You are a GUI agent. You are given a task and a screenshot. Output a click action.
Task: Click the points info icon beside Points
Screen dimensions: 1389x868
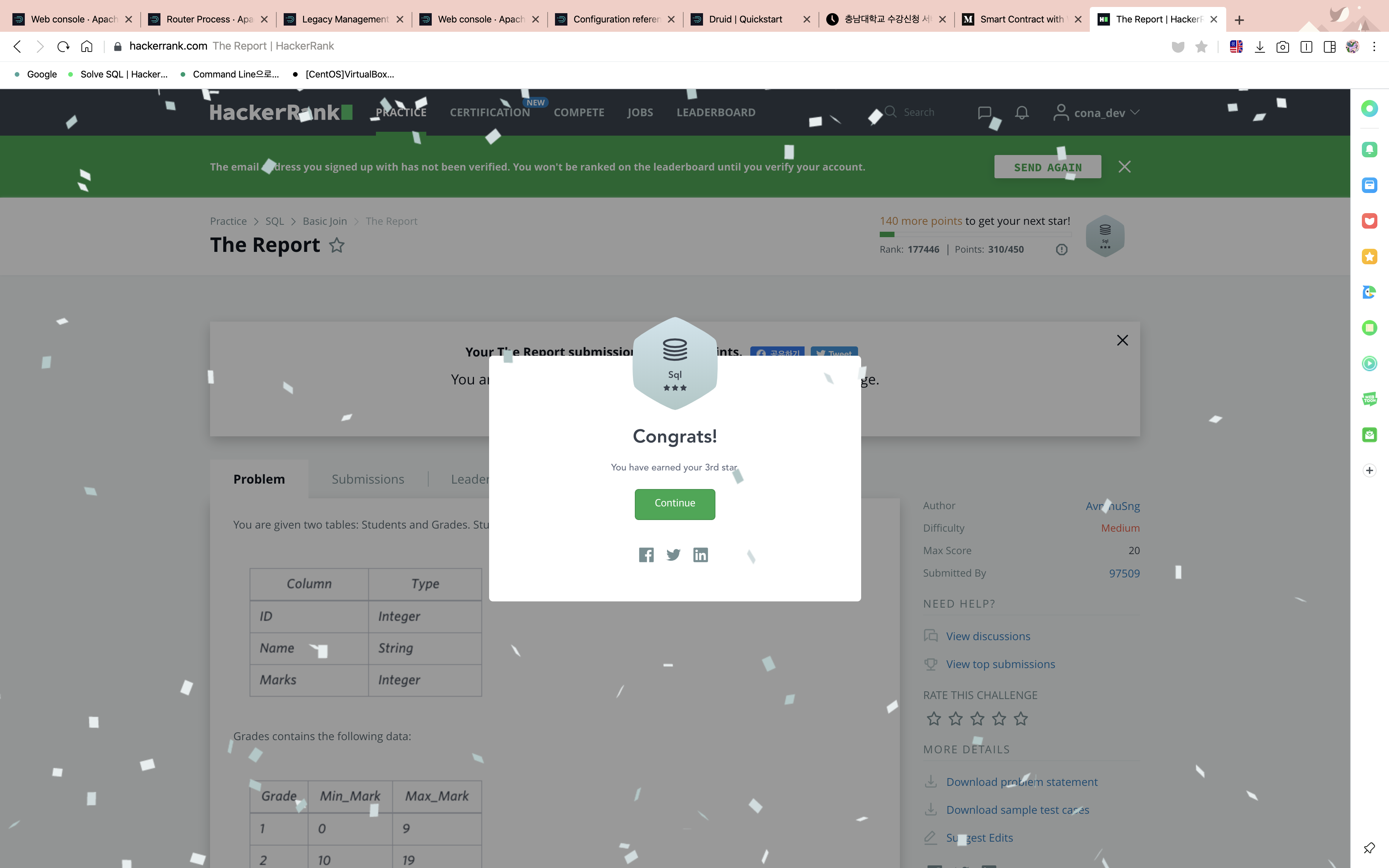[1062, 249]
